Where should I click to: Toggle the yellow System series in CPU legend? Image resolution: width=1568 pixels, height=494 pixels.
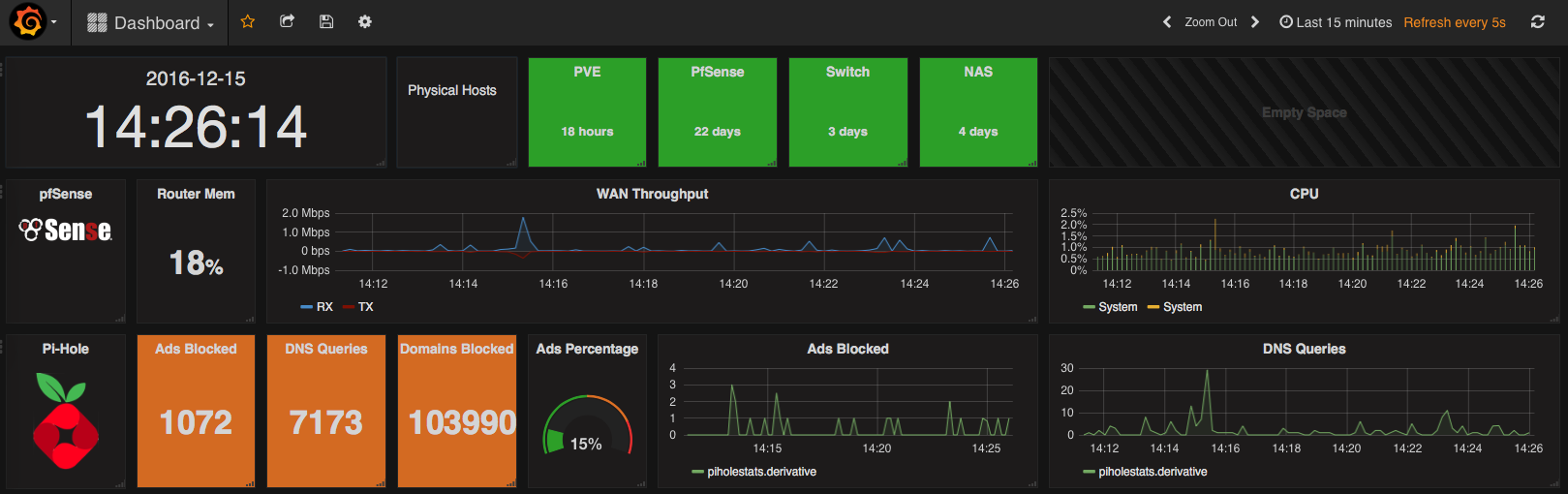coord(1175,307)
